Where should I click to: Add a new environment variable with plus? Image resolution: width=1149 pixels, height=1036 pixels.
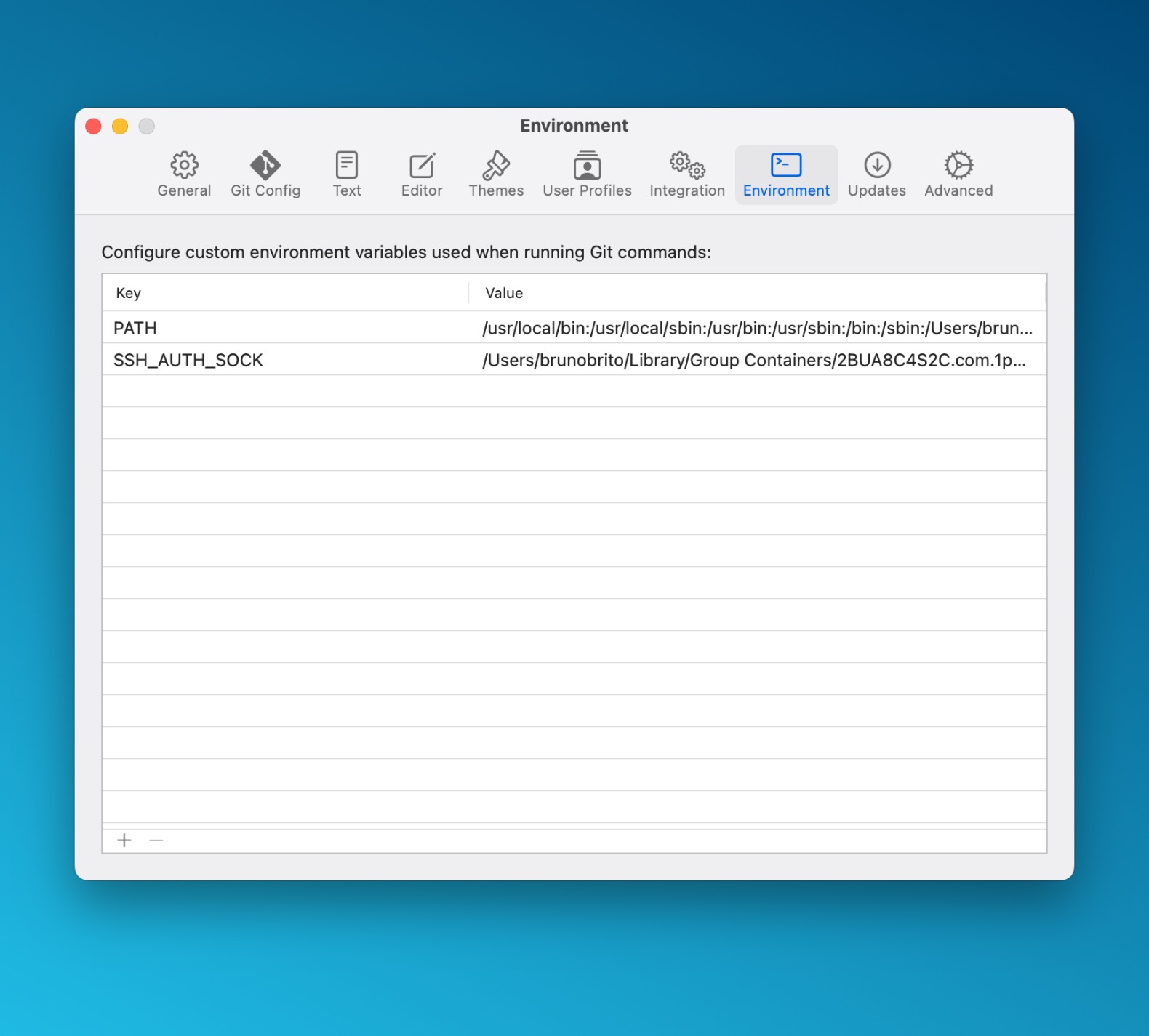tap(124, 840)
